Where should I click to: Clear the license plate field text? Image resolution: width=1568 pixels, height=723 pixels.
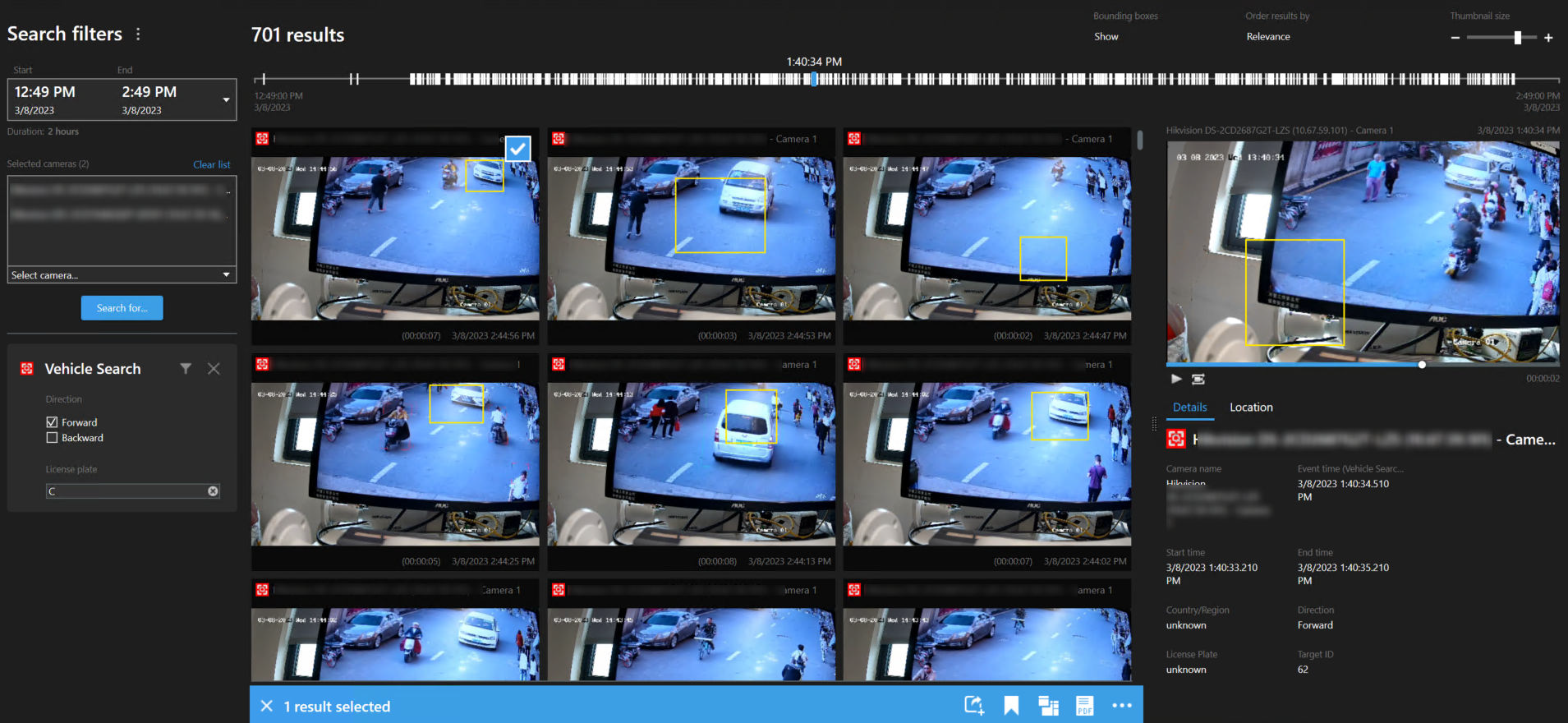(x=213, y=491)
